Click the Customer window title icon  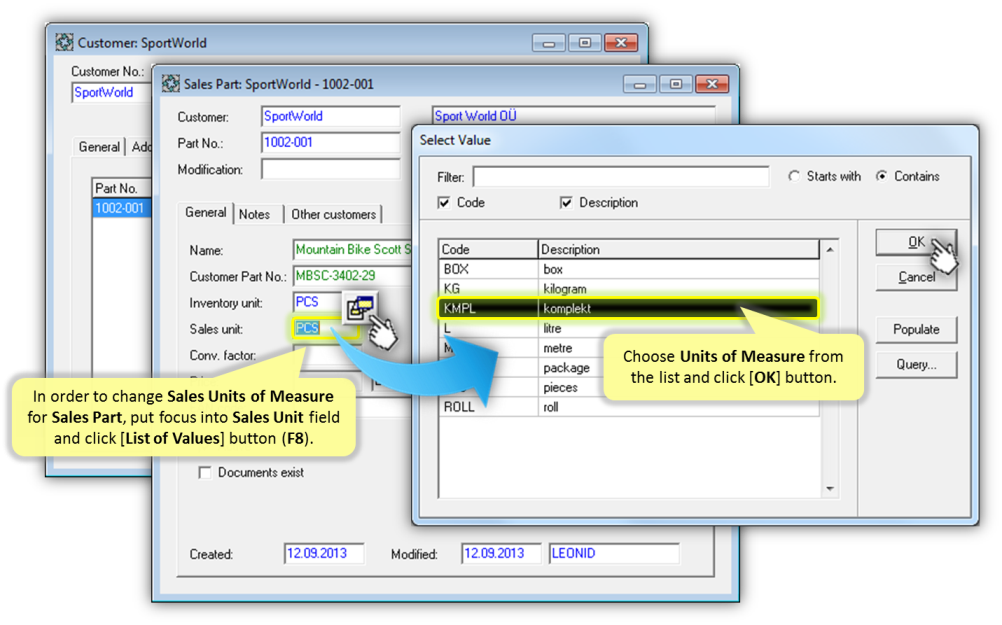tap(64, 42)
